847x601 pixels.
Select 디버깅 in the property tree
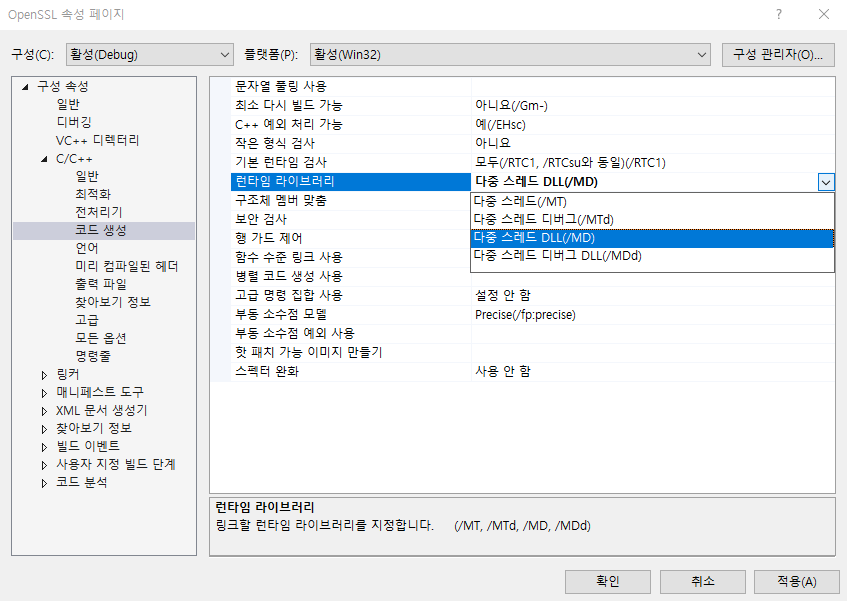coord(74,122)
